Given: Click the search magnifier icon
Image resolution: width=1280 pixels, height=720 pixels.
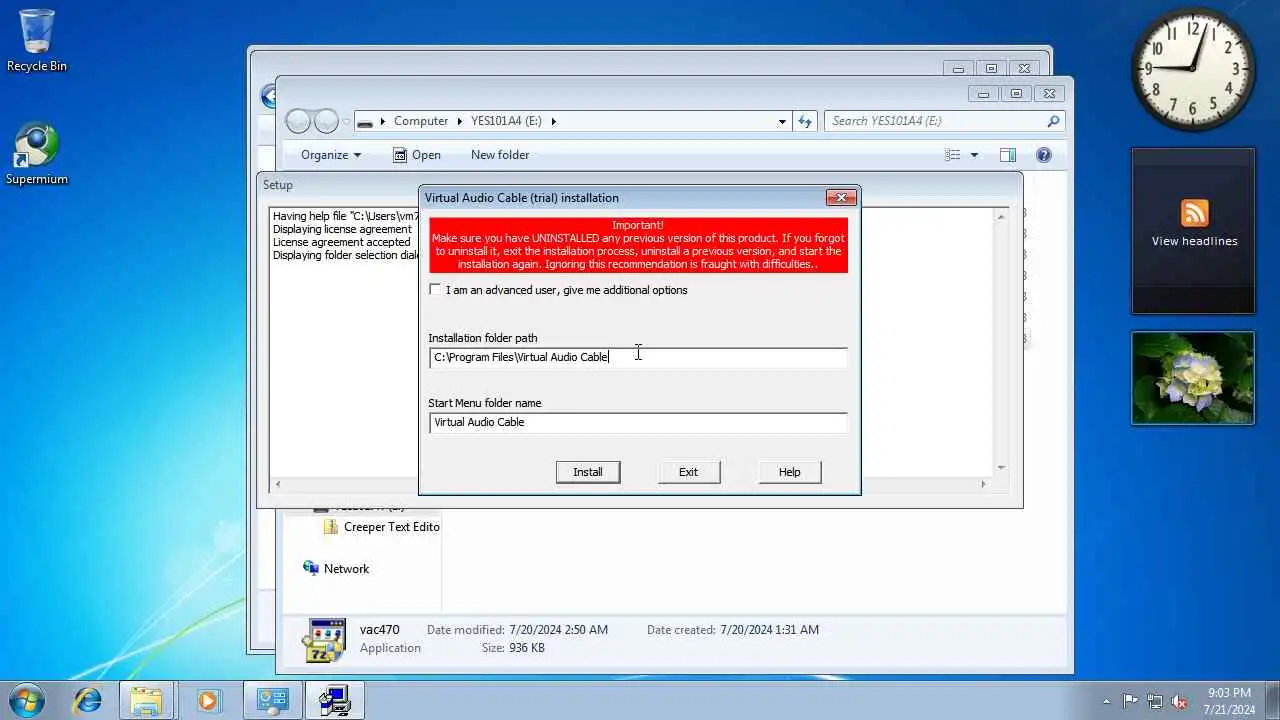Looking at the screenshot, I should [x=1053, y=121].
